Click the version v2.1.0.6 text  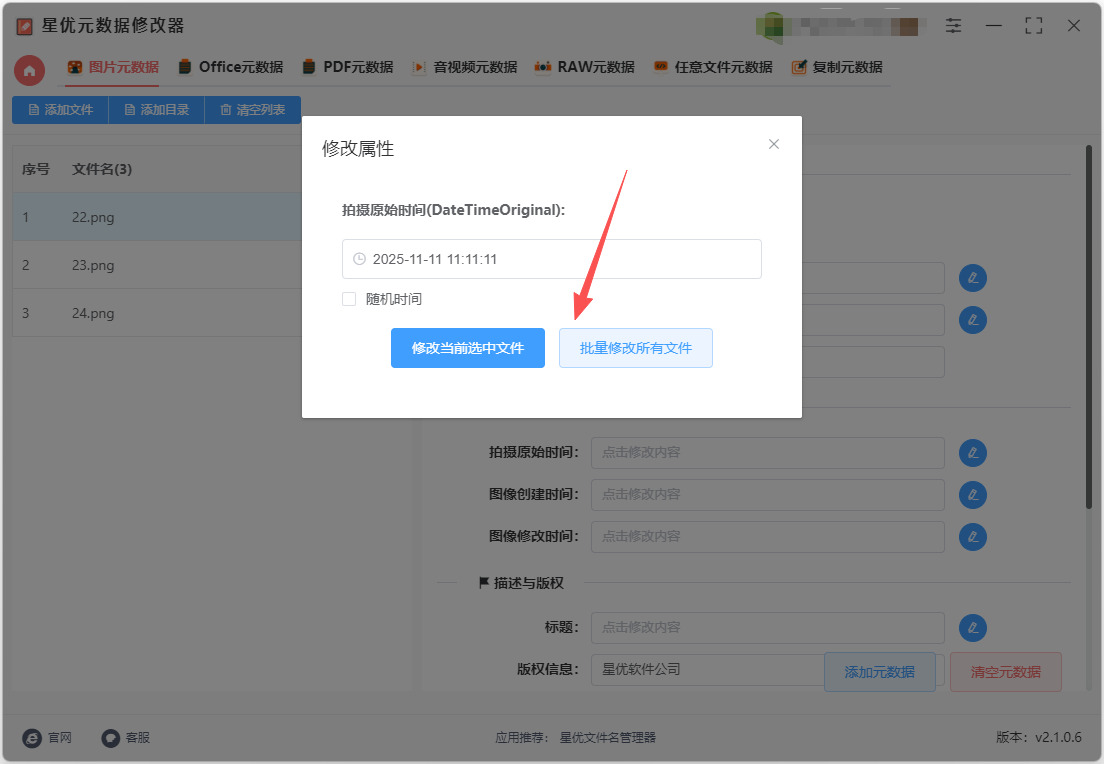pos(1039,737)
